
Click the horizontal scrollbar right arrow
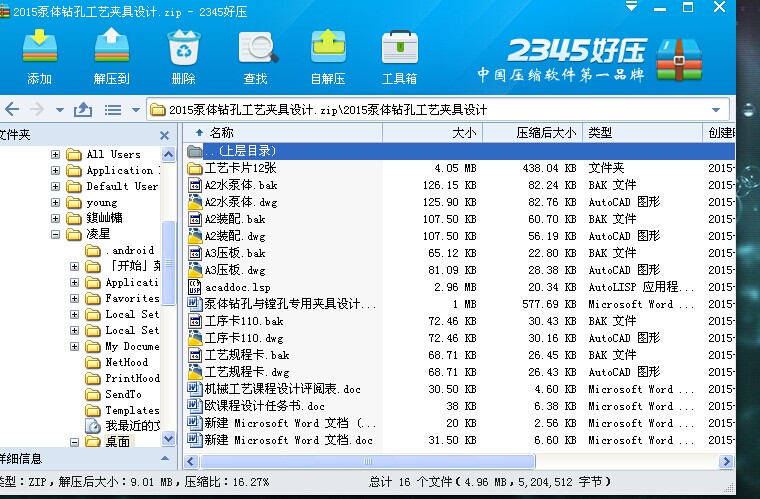(x=726, y=461)
